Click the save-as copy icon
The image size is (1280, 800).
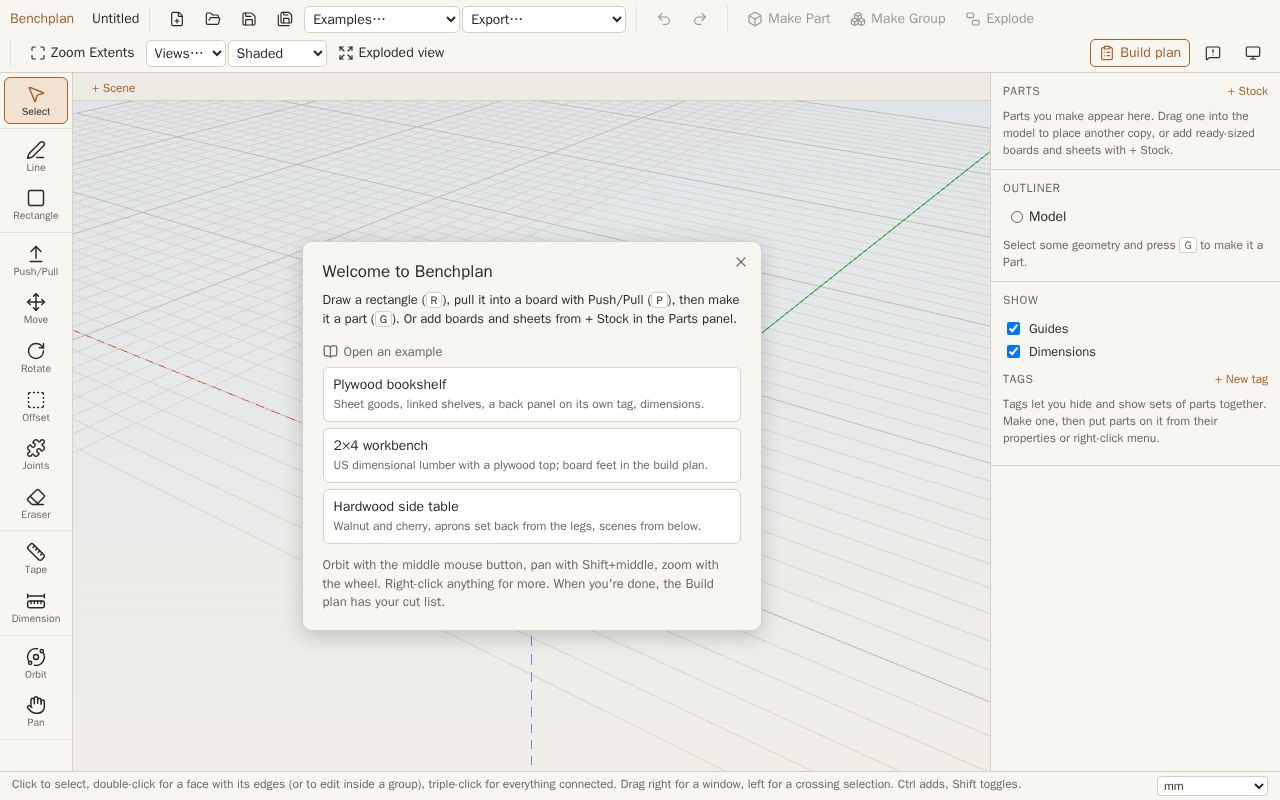(285, 19)
